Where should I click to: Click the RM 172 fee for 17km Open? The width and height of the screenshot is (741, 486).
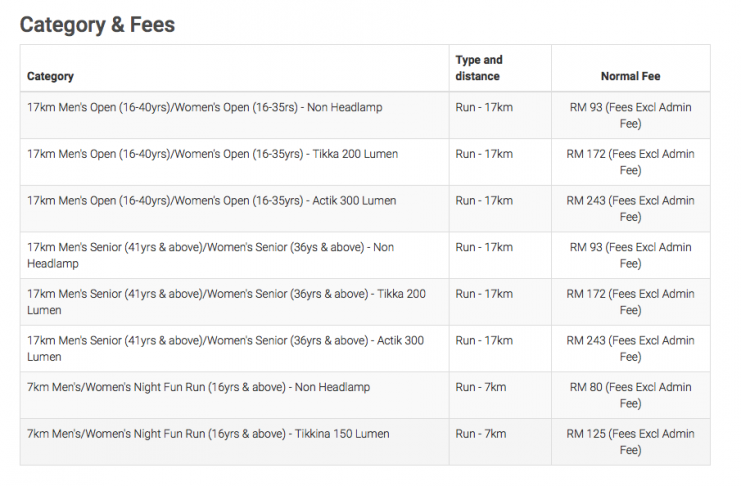point(630,162)
